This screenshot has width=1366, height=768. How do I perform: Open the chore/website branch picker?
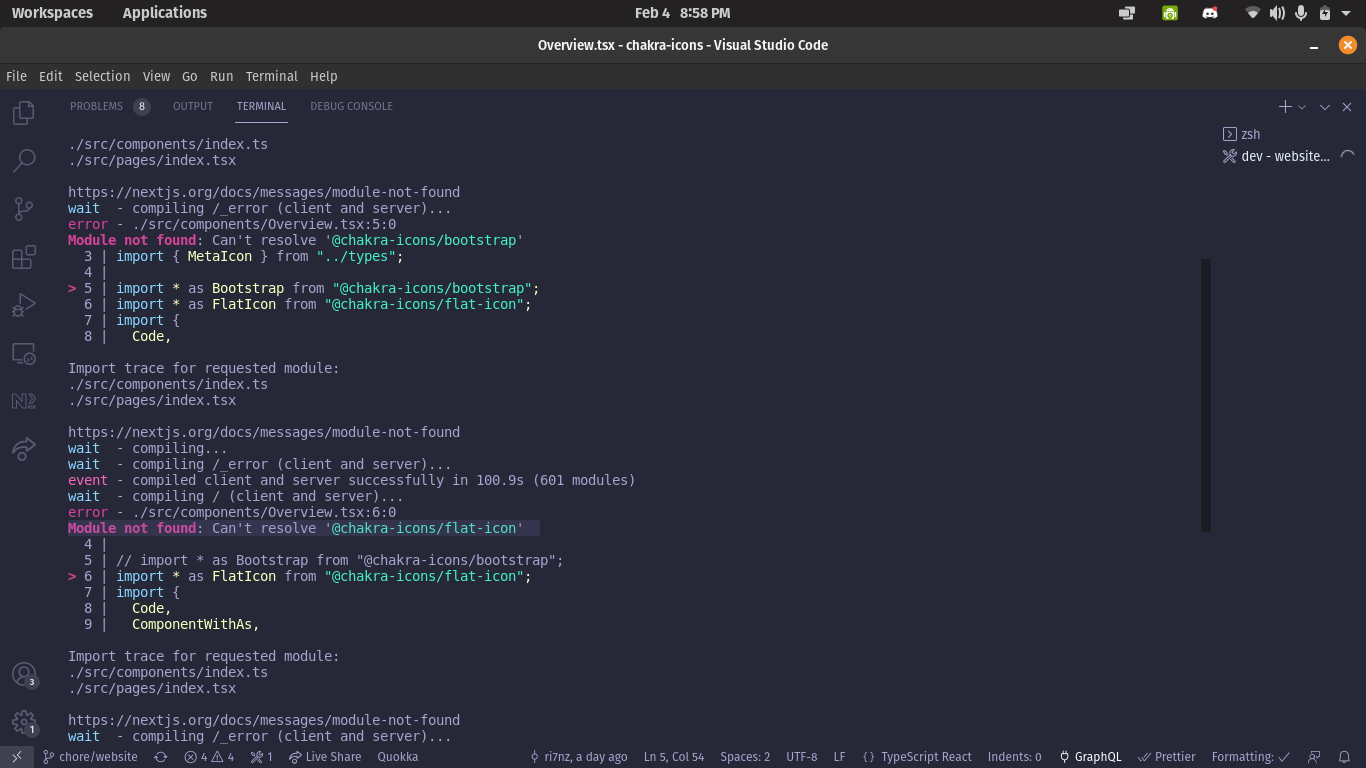89,757
